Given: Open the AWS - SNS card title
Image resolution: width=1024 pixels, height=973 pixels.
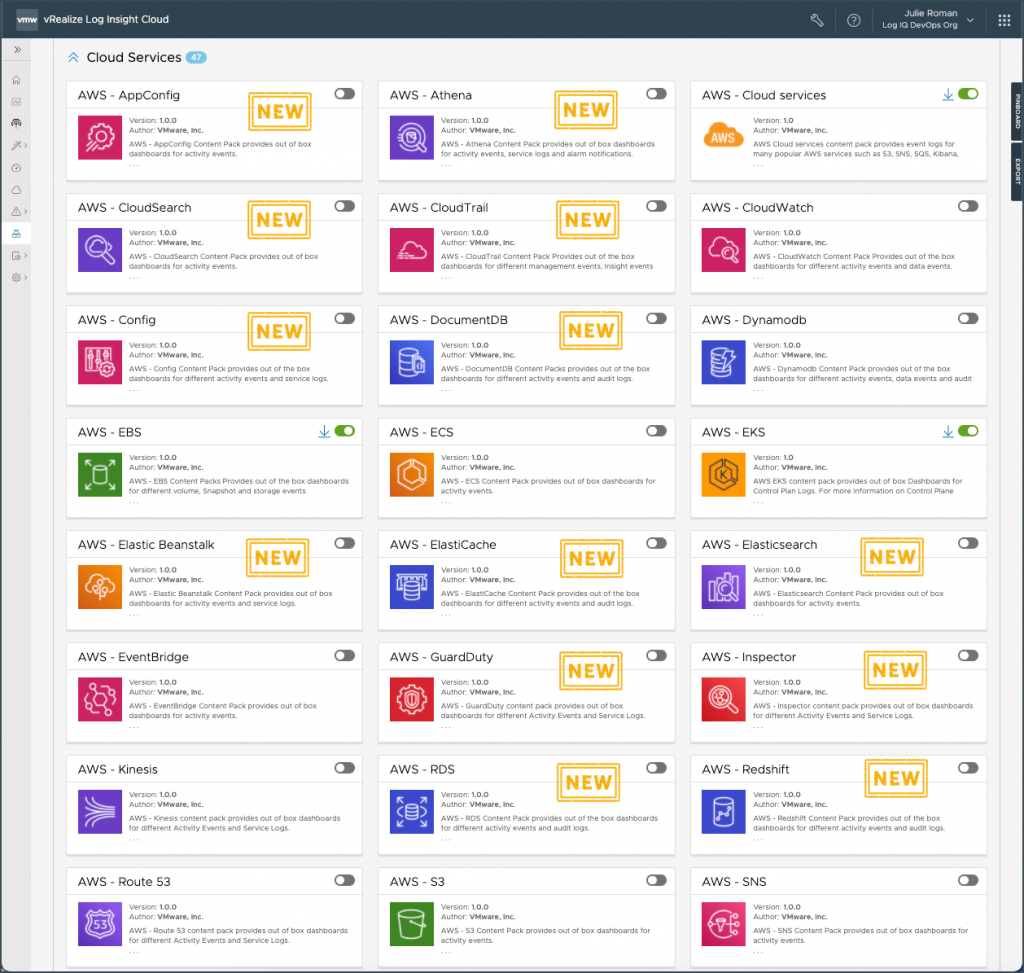Looking at the screenshot, I should [x=734, y=882].
